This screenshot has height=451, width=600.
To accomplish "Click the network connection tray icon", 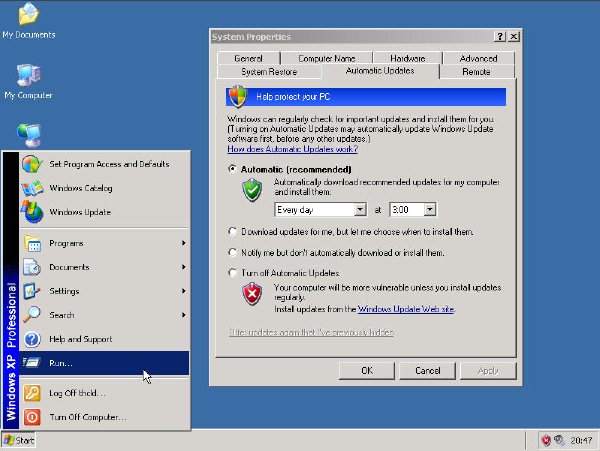I will click(x=559, y=441).
